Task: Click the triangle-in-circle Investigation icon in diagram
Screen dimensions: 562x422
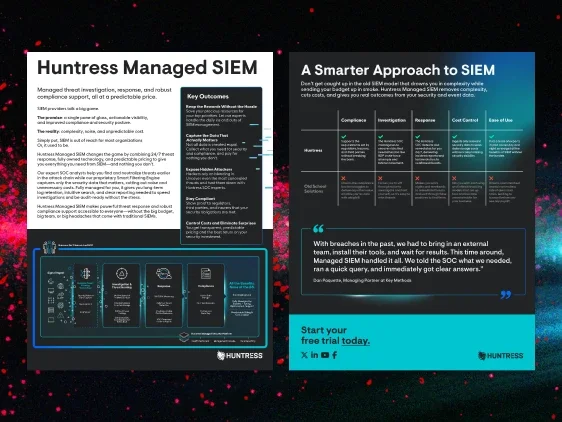Action: point(122,274)
